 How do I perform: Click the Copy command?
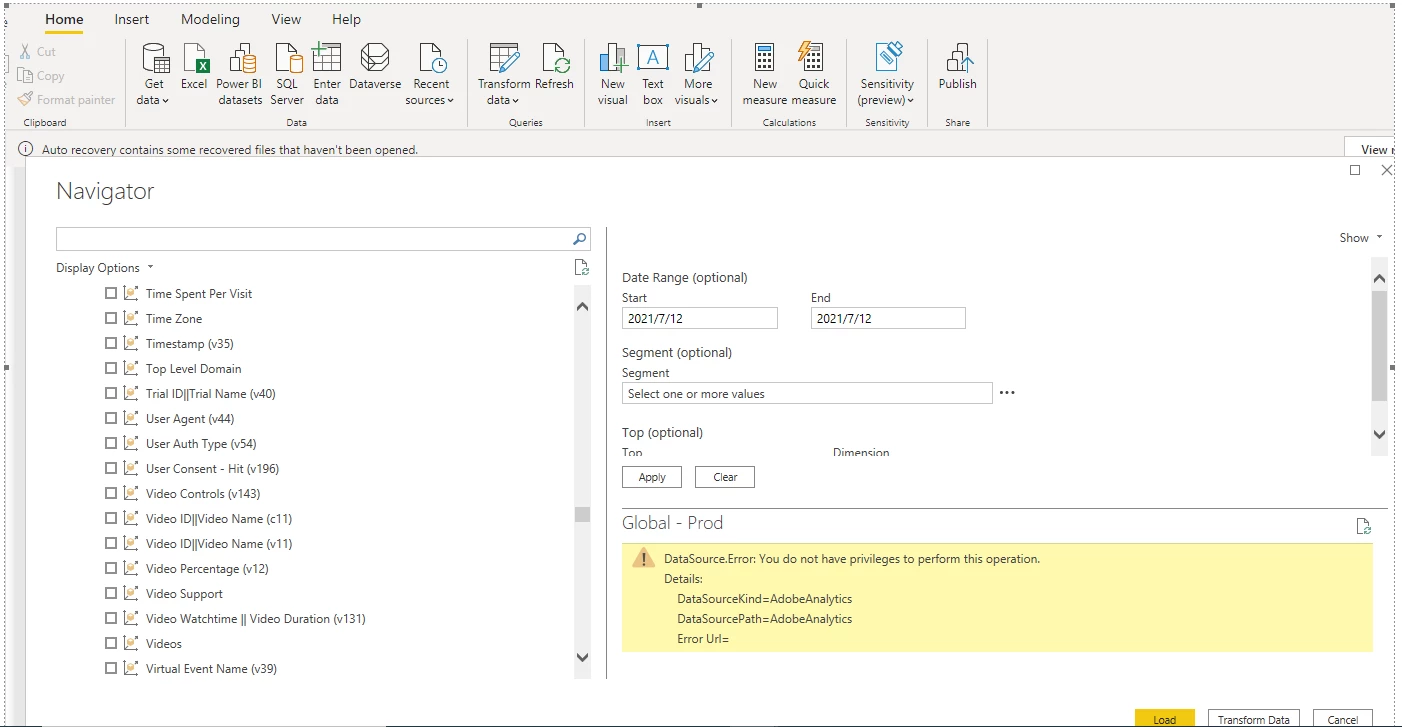tap(42, 76)
